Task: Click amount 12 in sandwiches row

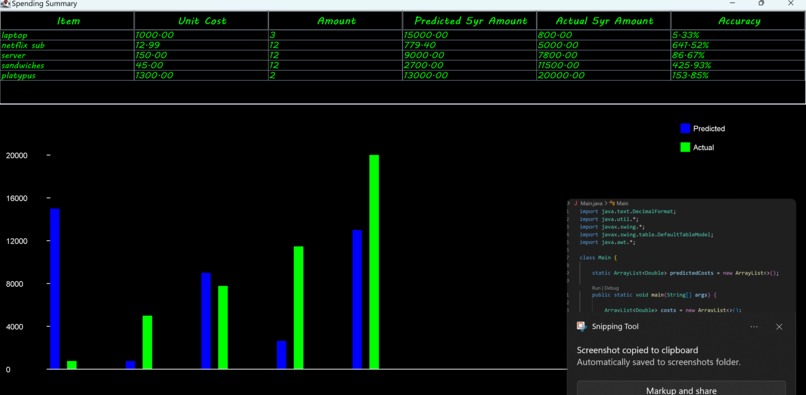Action: [336, 65]
